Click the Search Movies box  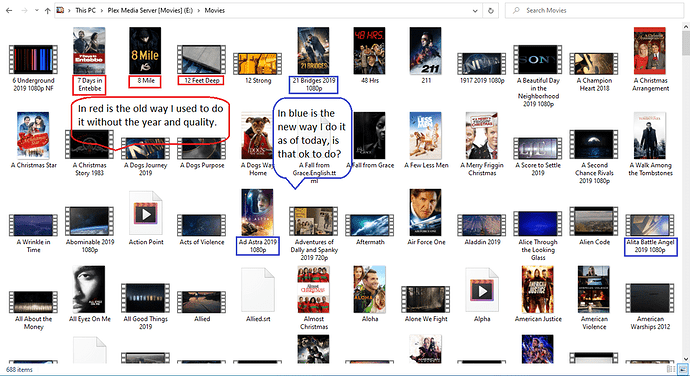(x=595, y=11)
